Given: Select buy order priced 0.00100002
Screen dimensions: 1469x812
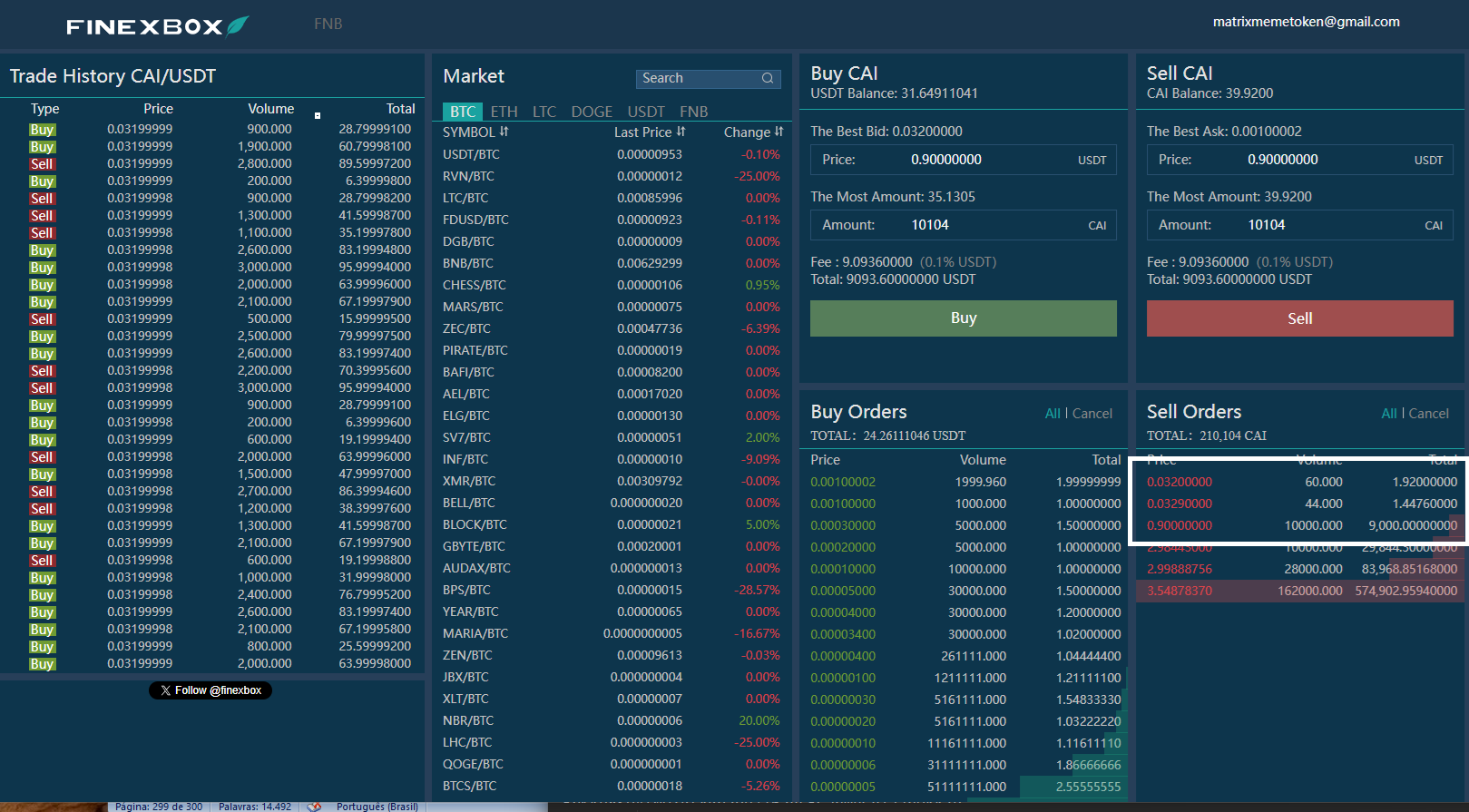Looking at the screenshot, I should (965, 482).
